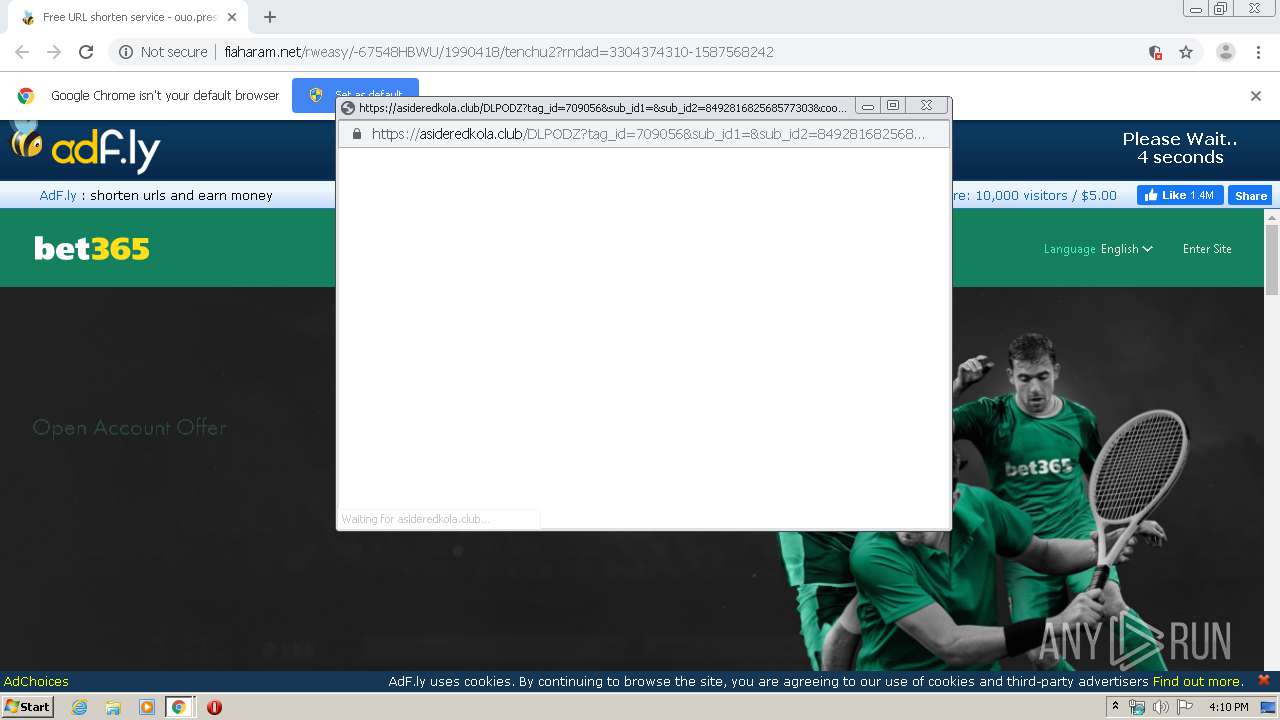Open the file explorer taskbar icon

113,707
